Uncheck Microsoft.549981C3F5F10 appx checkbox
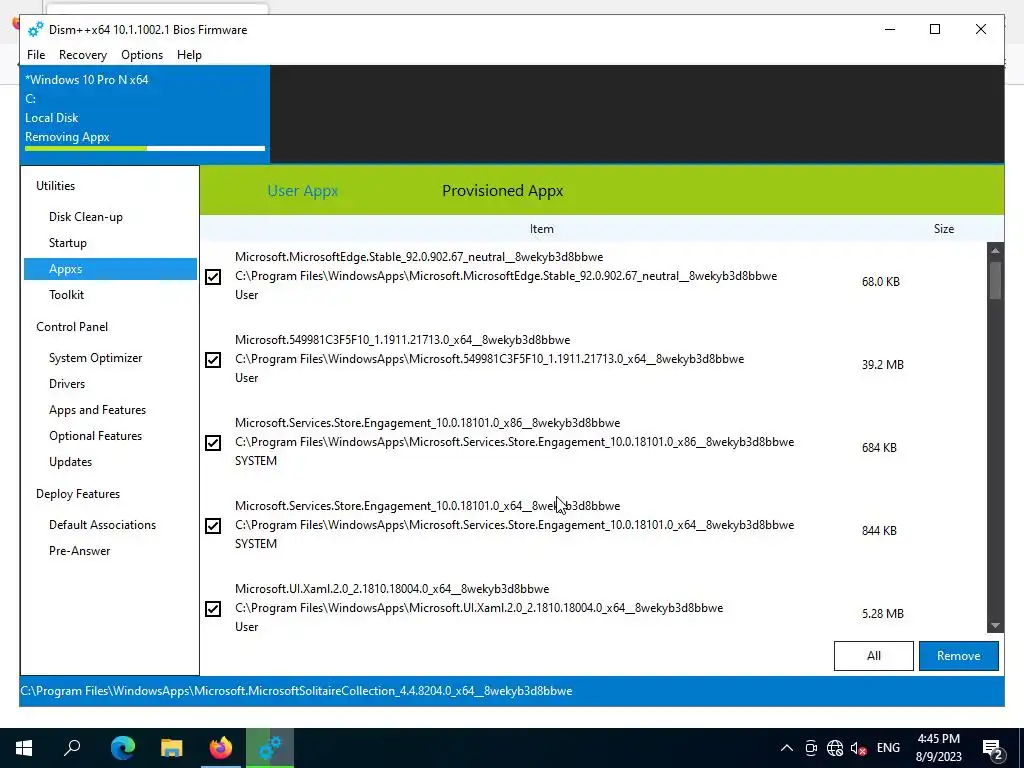 coord(213,360)
